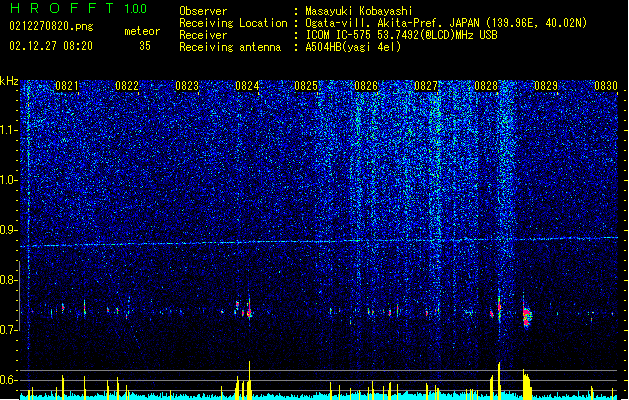This screenshot has height=400, width=629.
Task: Click the Ogata-vill. Akita-Pref. JAPAN location text
Action: click(x=446, y=23)
